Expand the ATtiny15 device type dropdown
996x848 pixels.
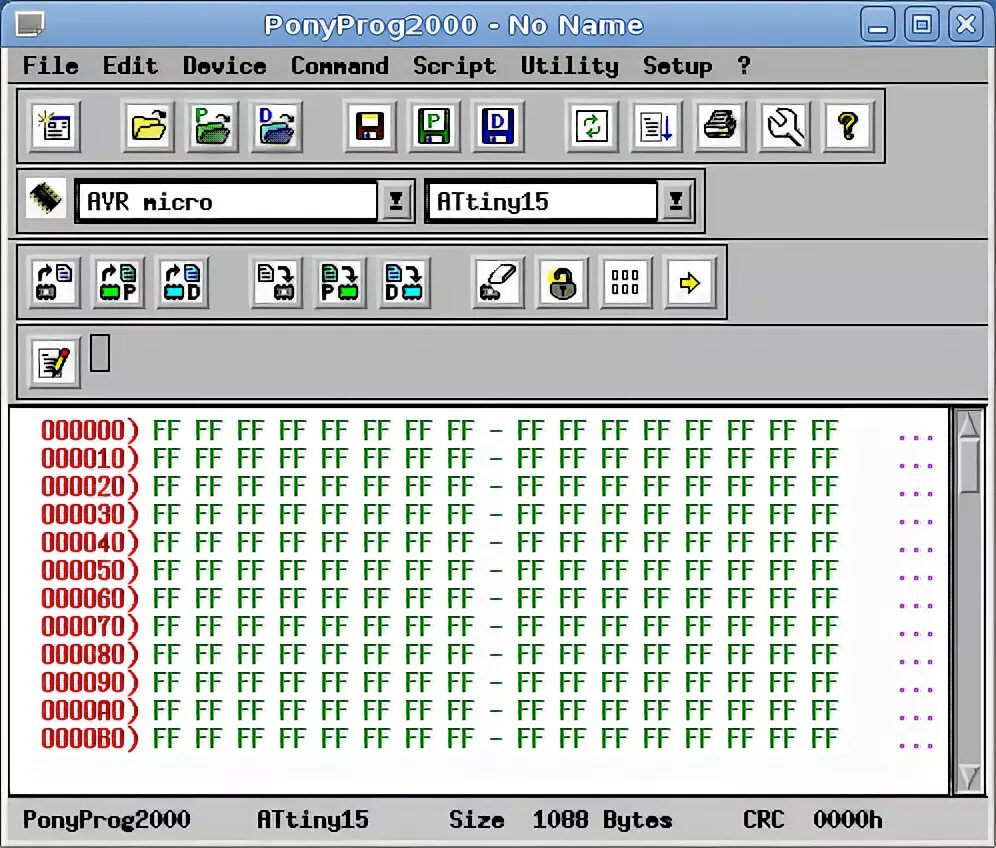click(676, 201)
